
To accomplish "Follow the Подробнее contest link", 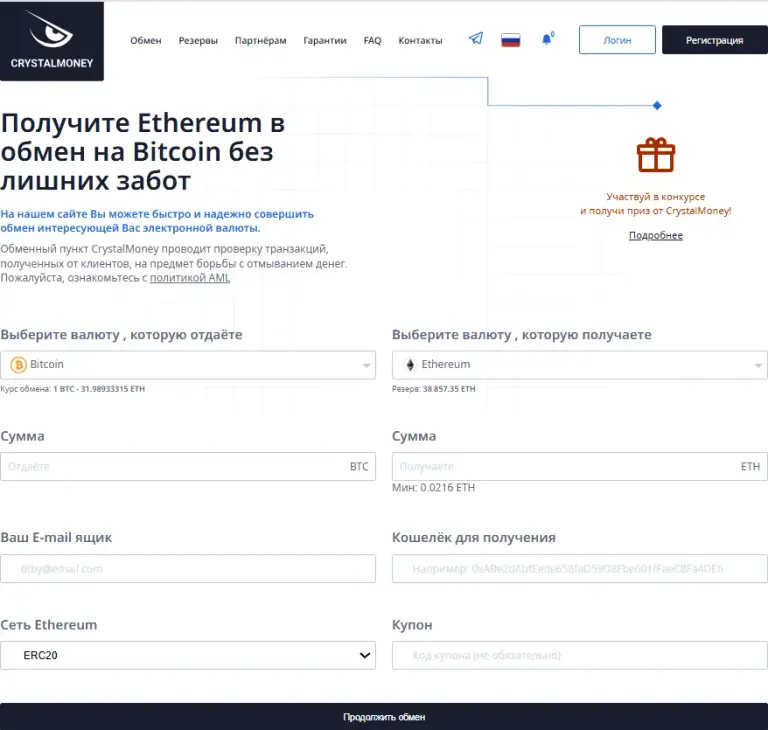I will pos(655,236).
